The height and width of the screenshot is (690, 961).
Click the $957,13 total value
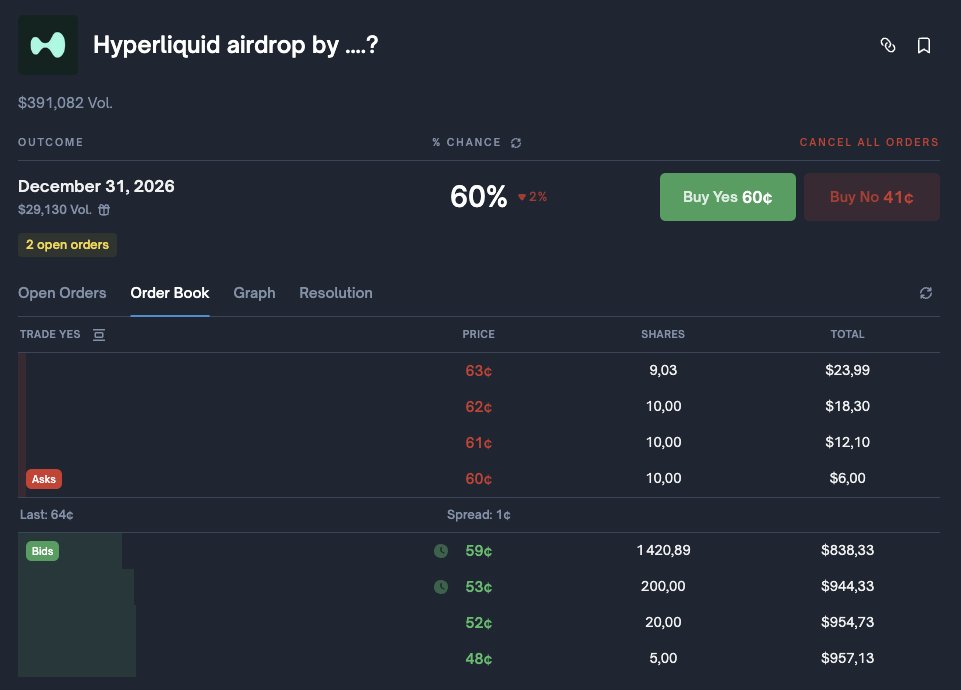[848, 658]
